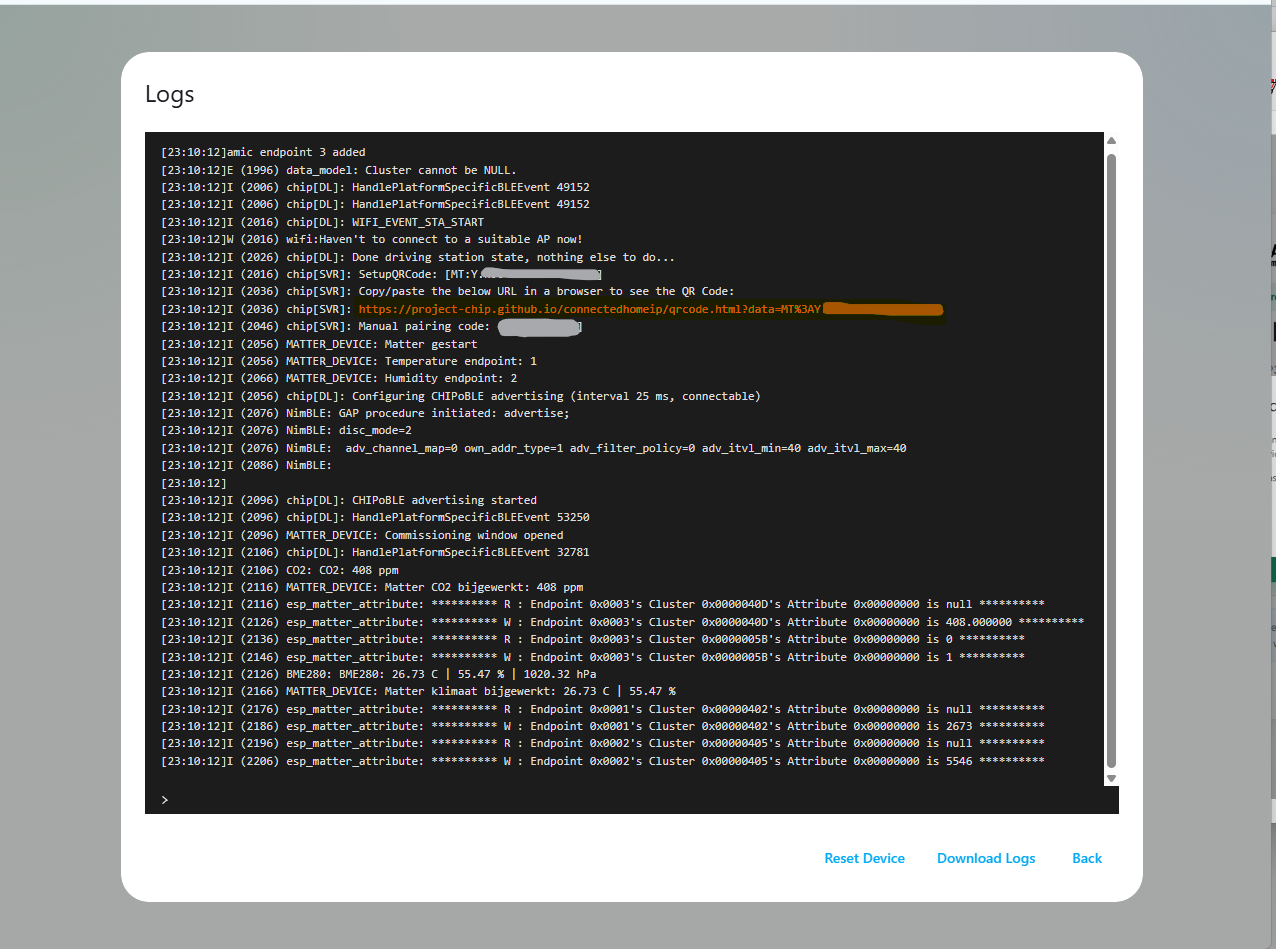Click the 'SetupQRCode' log line
The image size is (1276, 949).
click(x=381, y=274)
